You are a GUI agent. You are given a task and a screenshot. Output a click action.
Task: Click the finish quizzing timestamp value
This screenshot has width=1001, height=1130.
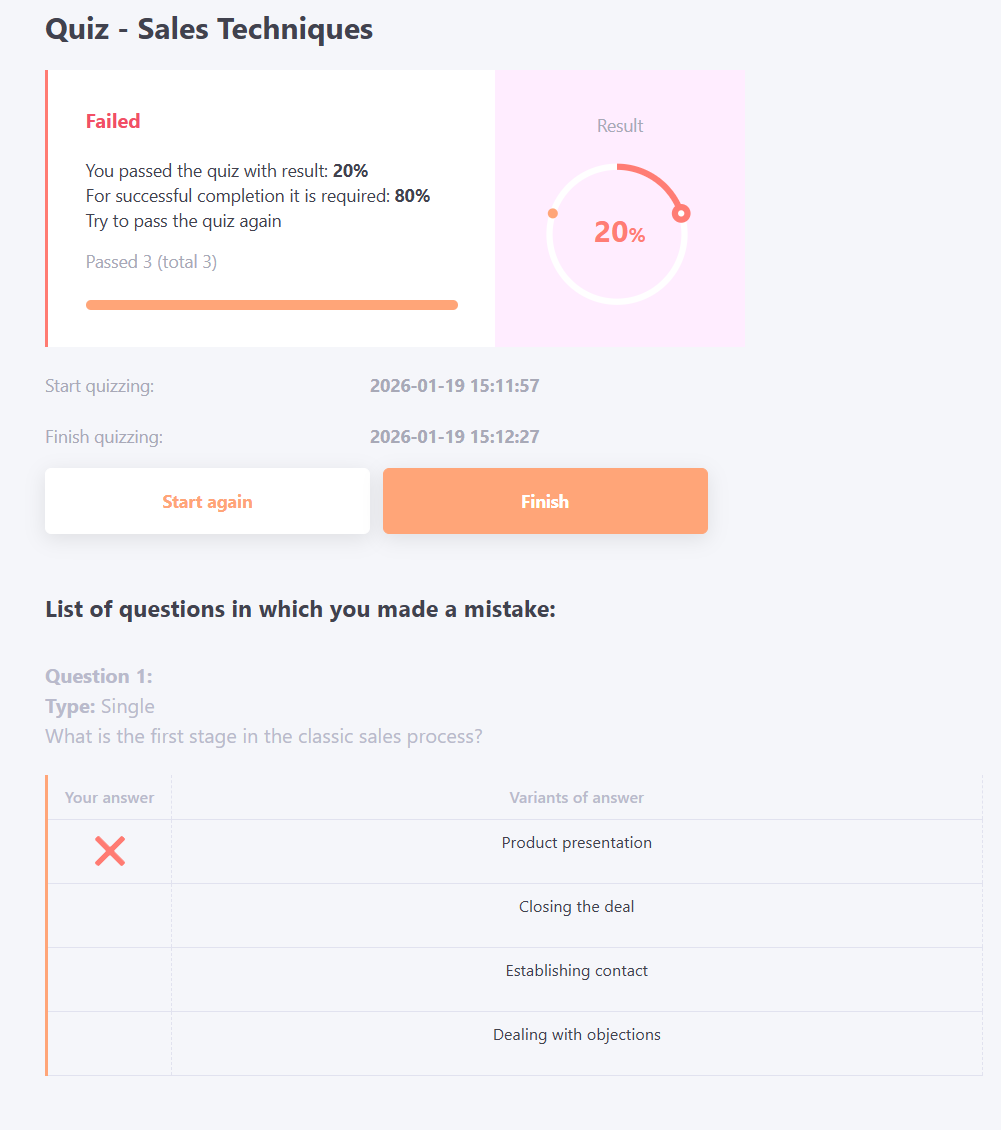(455, 437)
